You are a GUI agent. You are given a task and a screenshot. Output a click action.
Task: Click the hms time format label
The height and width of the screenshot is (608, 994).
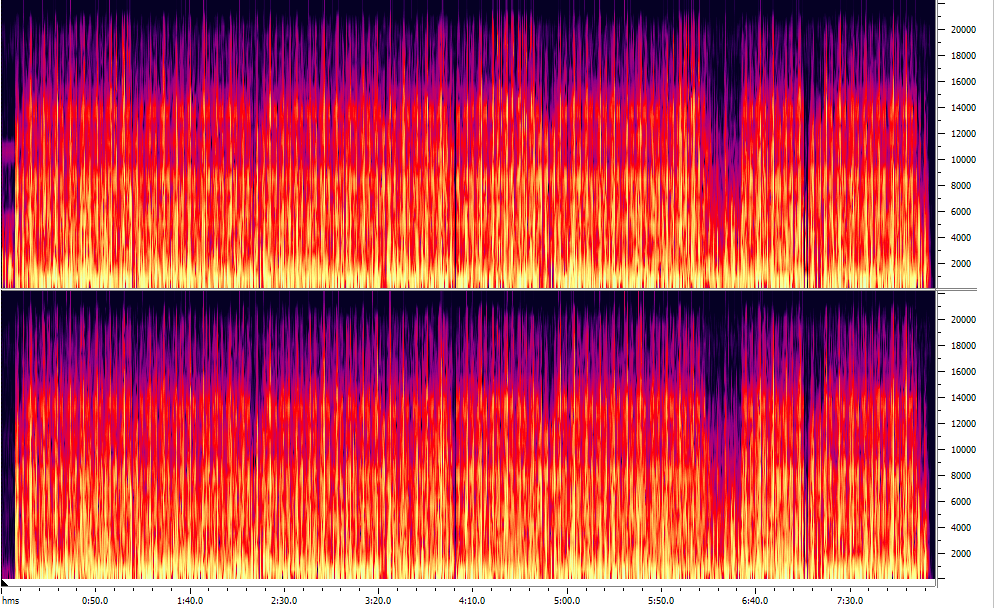pos(11,600)
